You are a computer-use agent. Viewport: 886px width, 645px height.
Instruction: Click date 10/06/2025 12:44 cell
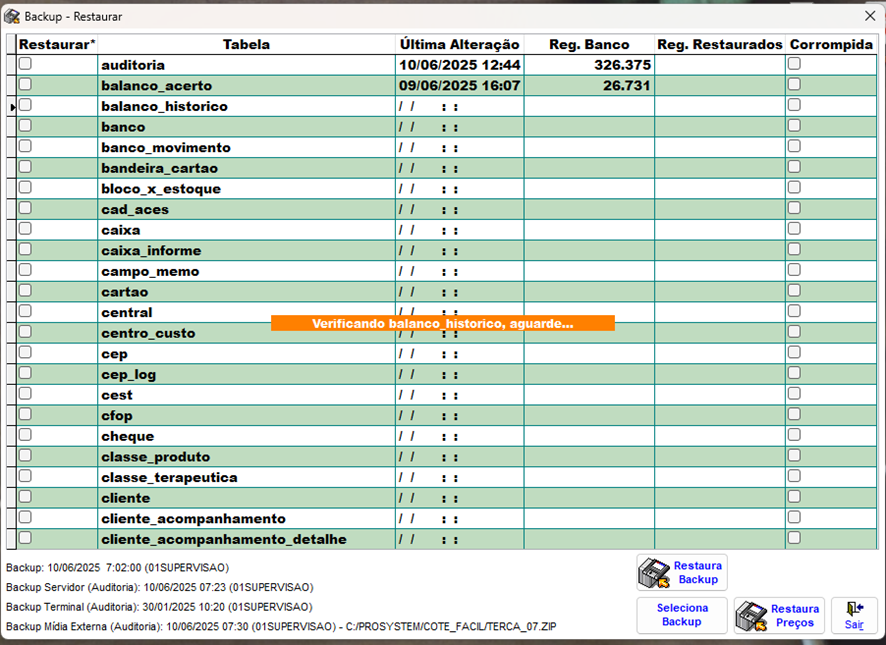click(x=459, y=65)
